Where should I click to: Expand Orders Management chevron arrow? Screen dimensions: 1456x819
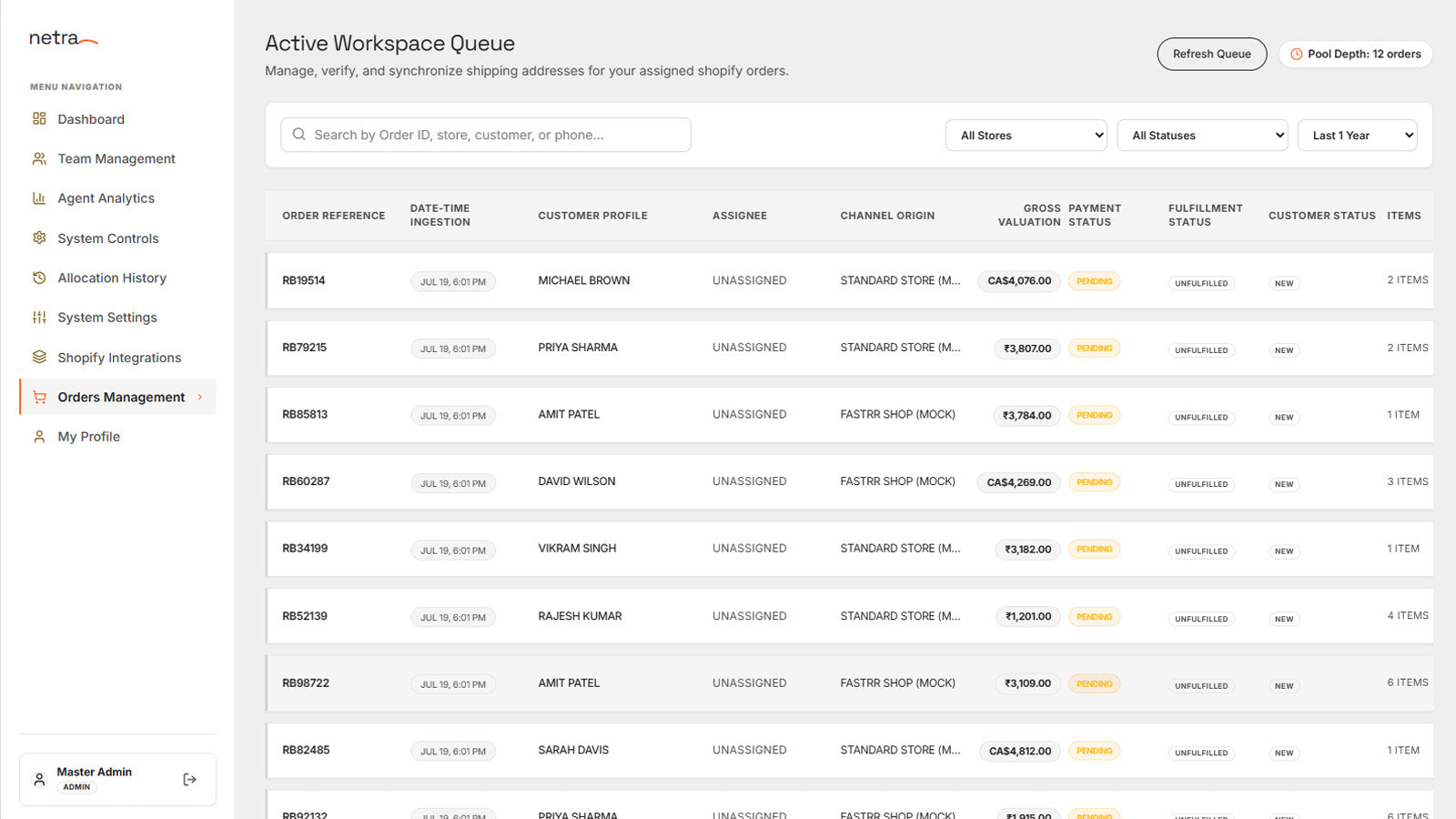point(200,397)
